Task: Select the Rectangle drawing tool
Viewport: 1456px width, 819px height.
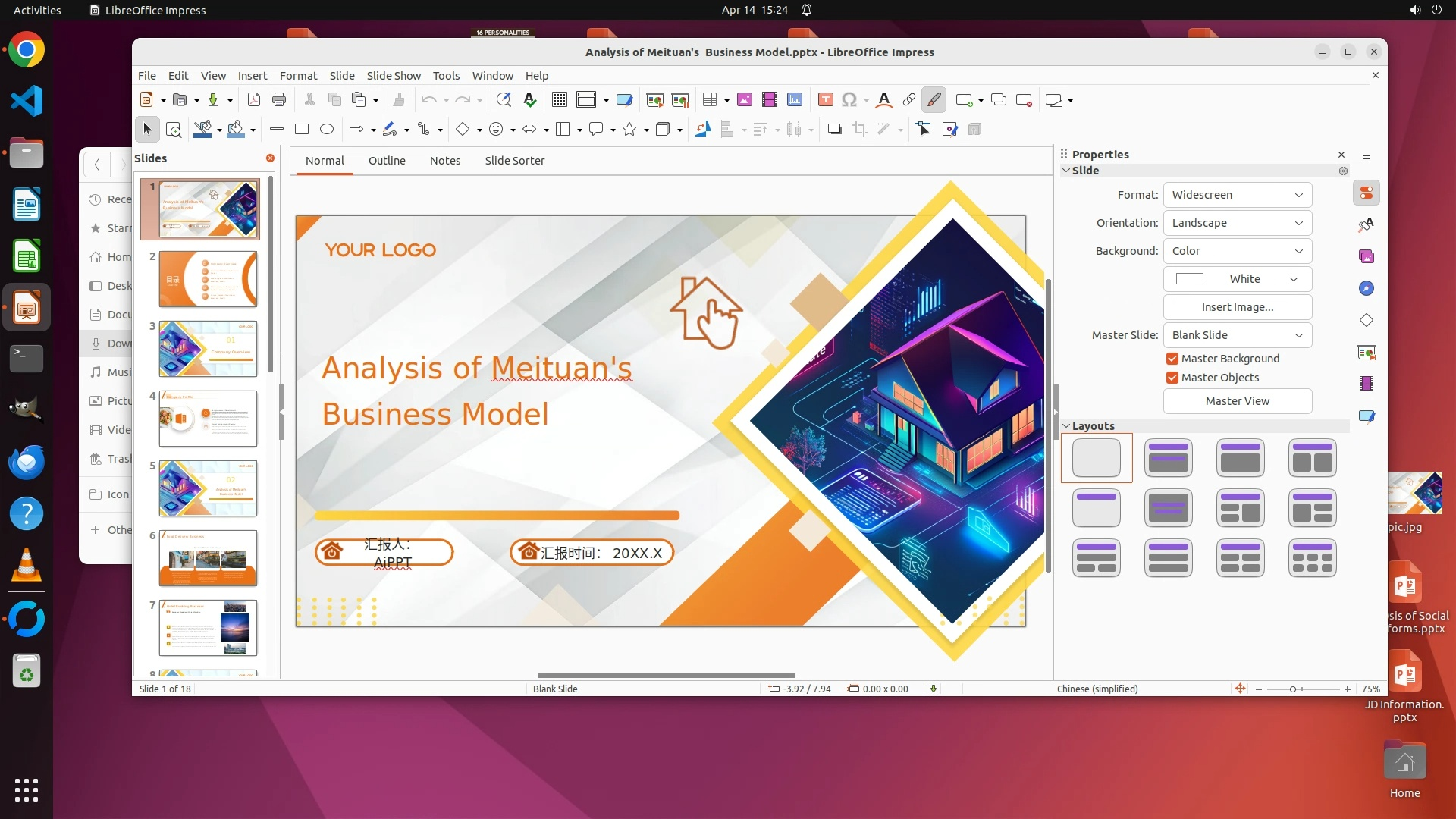Action: tap(302, 130)
